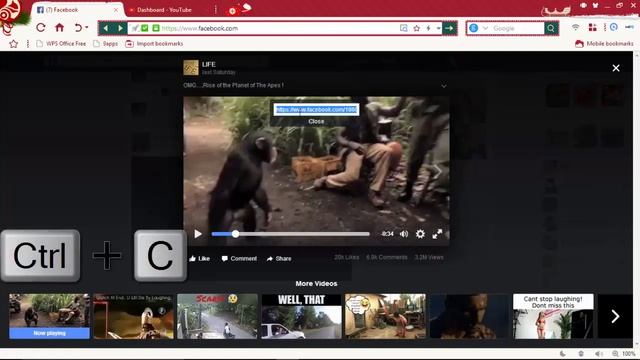Navigate forward with the green right arrow

pyautogui.click(x=120, y=28)
